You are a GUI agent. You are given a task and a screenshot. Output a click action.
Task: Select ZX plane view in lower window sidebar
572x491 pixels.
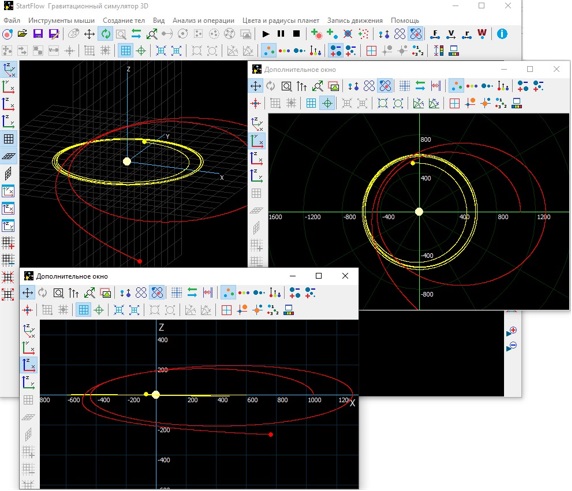[x=28, y=365]
